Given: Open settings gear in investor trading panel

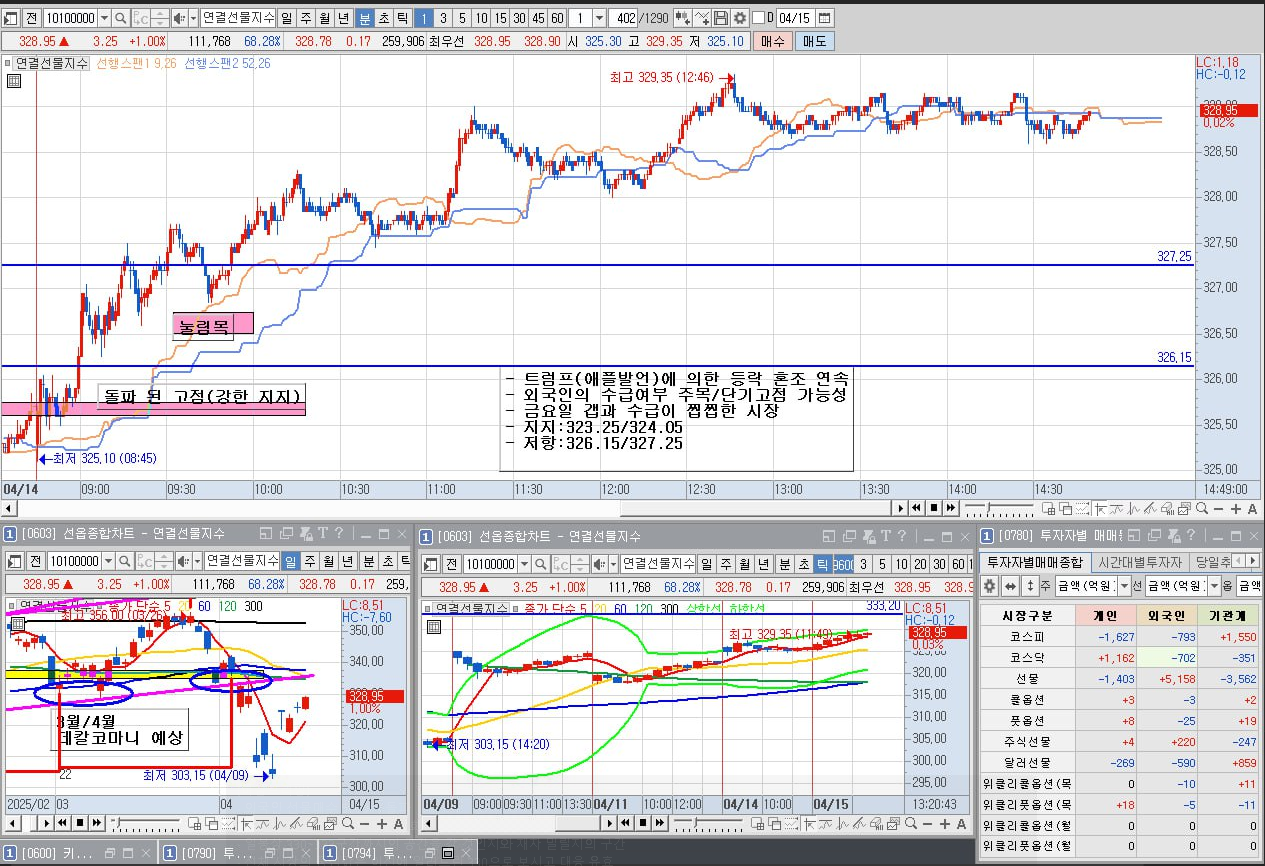Looking at the screenshot, I should pyautogui.click(x=989, y=586).
